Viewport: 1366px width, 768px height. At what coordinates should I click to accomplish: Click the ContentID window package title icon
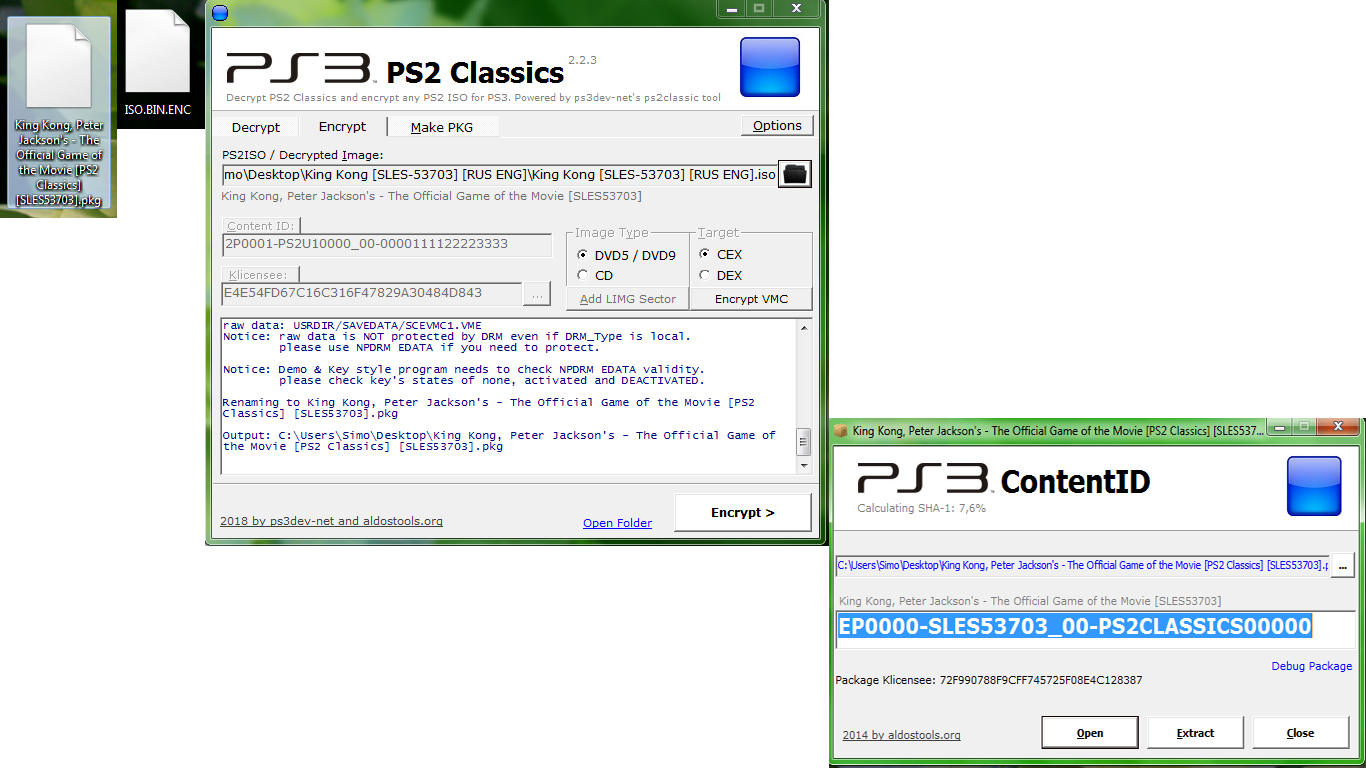tap(840, 431)
